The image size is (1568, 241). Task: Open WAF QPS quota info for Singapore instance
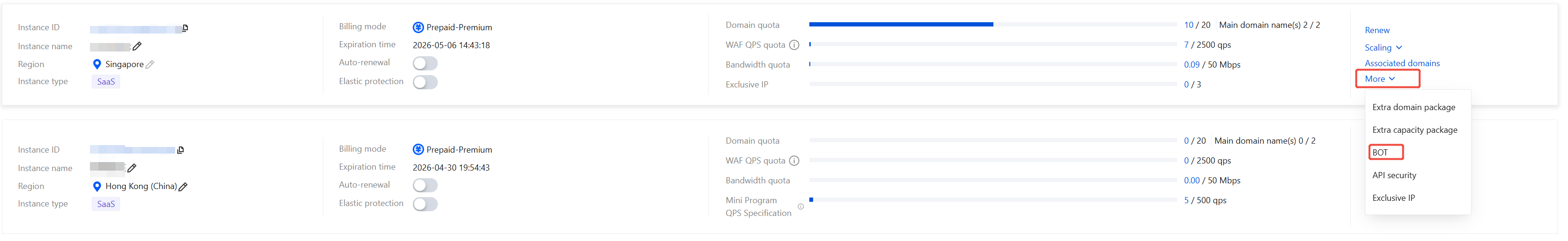794,45
